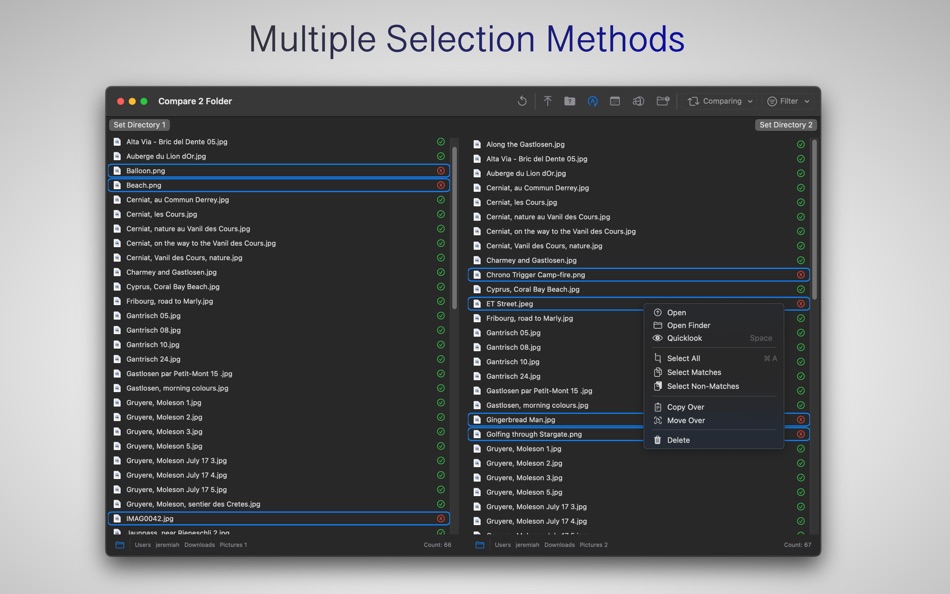Image resolution: width=950 pixels, height=594 pixels.
Task: Click red X status icon for ET Street.jpeg
Action: [x=801, y=304]
